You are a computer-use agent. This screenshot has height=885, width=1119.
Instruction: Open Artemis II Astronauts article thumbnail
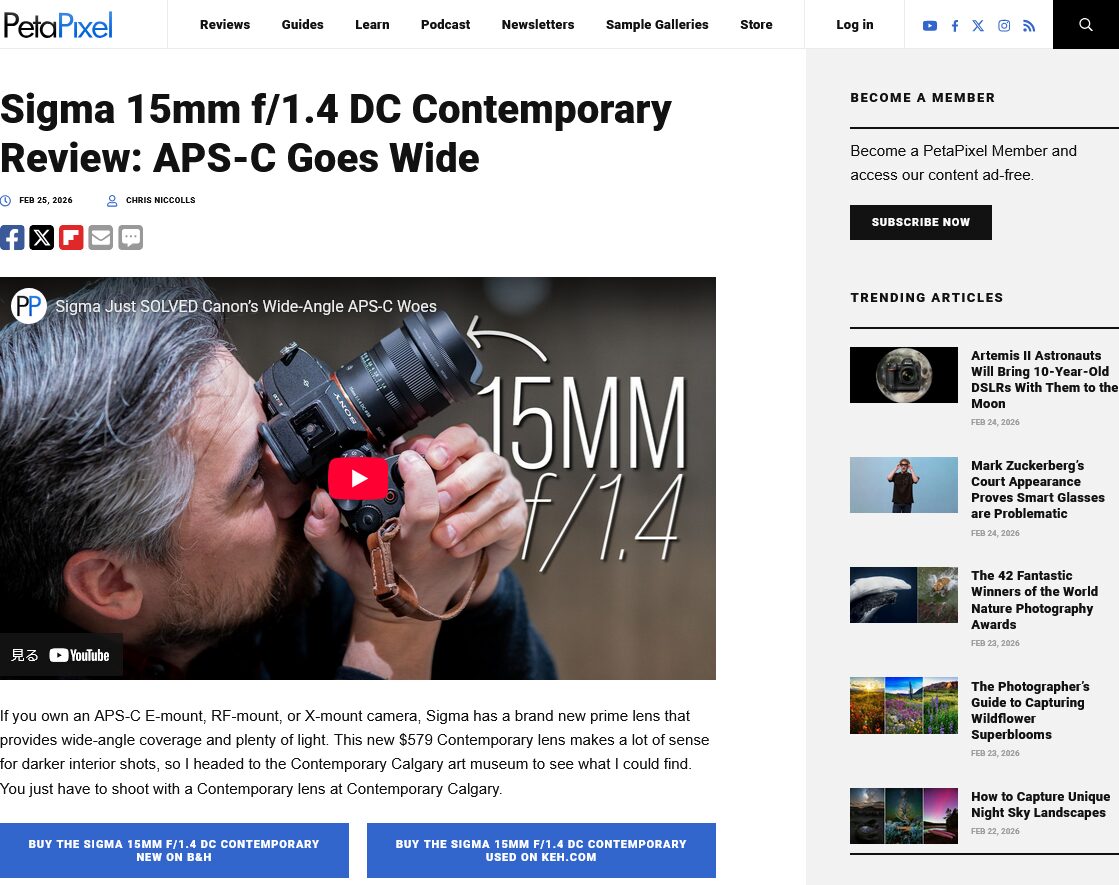[903, 375]
